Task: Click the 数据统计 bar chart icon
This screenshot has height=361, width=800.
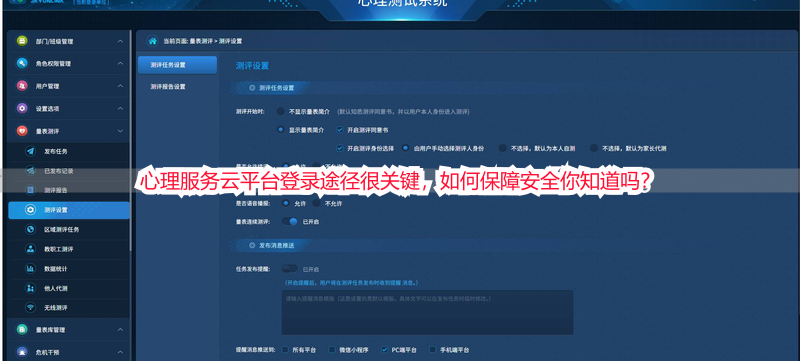Action: tap(31, 268)
